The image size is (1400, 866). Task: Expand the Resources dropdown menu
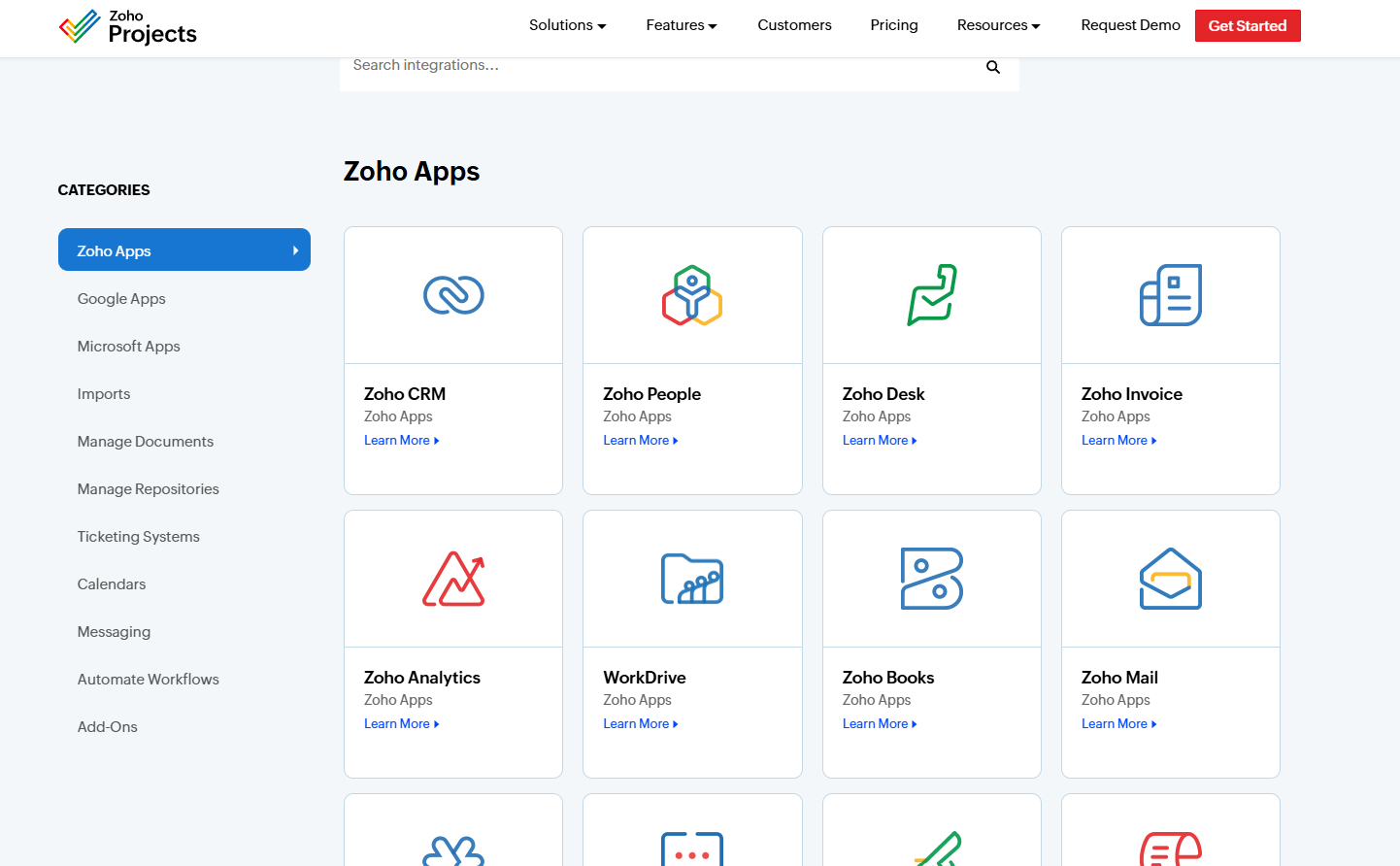(x=998, y=25)
